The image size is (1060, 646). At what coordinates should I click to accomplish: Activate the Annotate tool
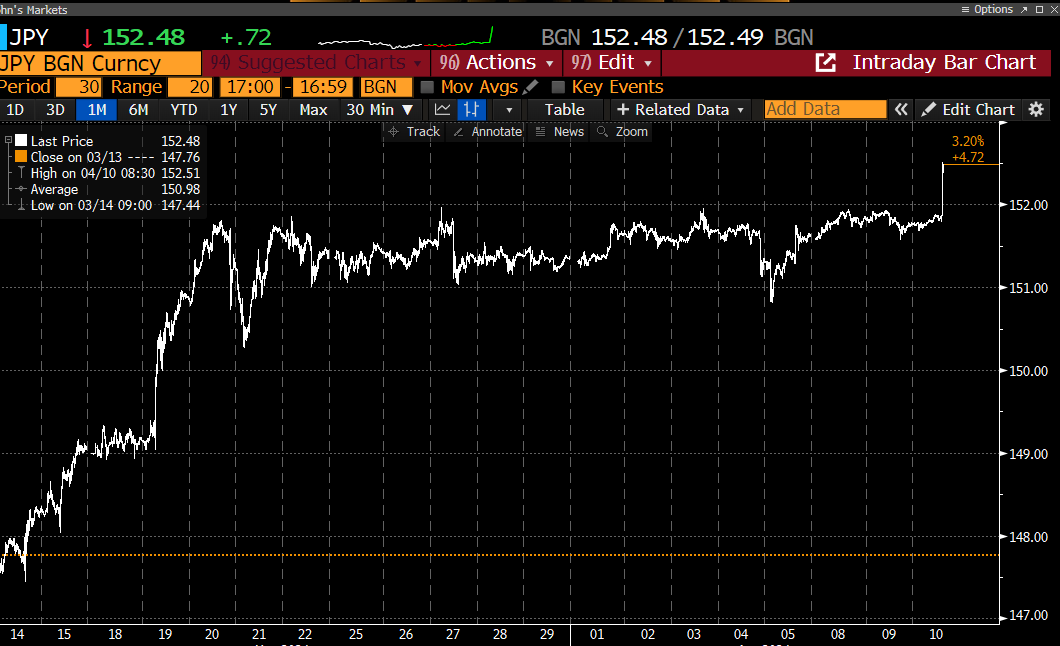(x=487, y=132)
